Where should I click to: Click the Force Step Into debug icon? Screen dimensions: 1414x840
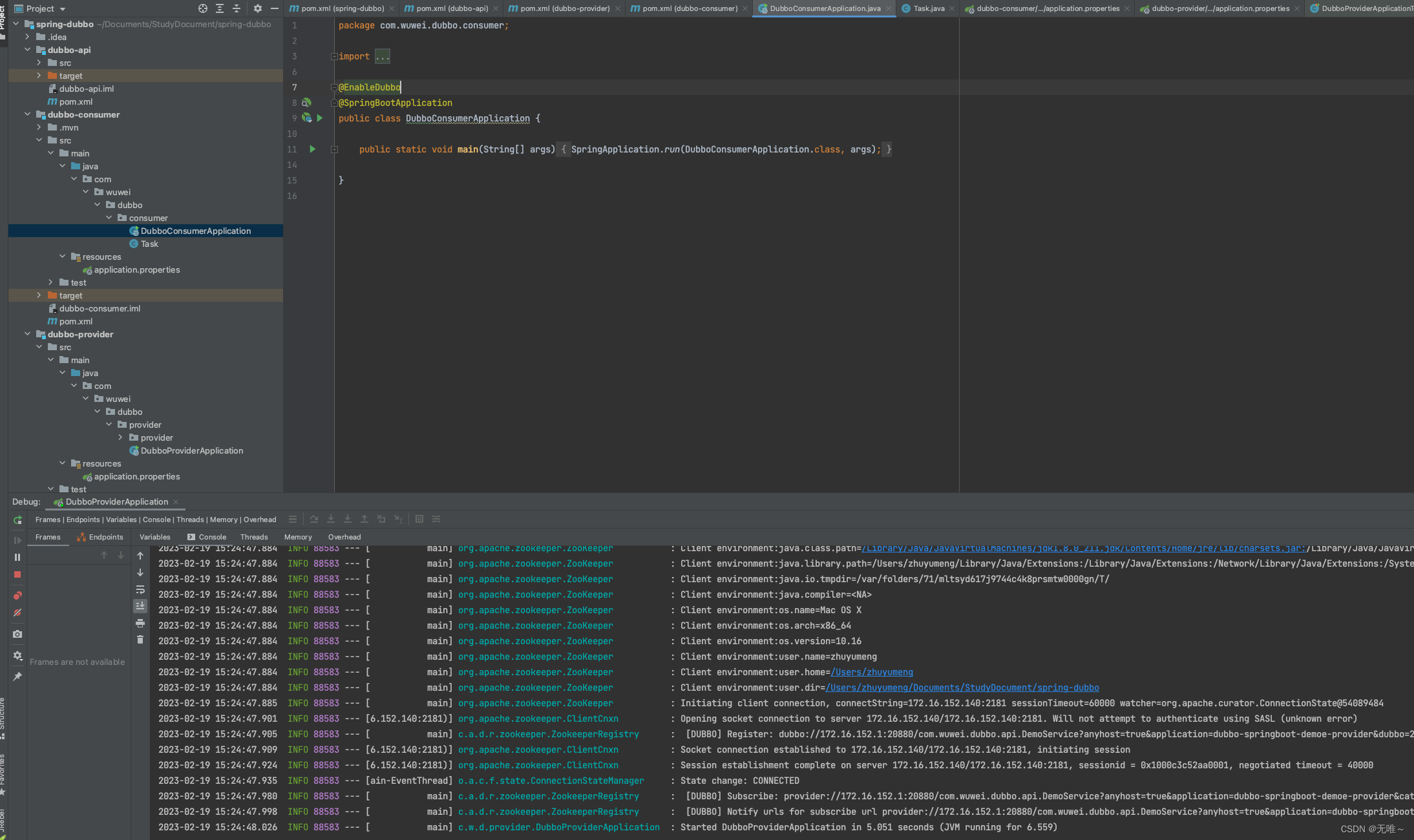pyautogui.click(x=348, y=519)
